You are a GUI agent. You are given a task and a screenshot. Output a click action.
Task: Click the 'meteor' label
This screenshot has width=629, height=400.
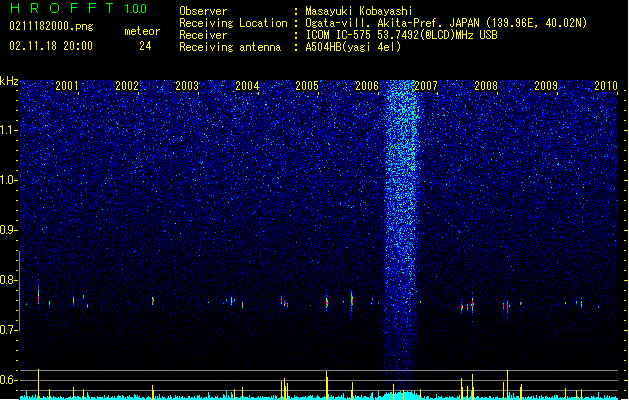[x=142, y=31]
